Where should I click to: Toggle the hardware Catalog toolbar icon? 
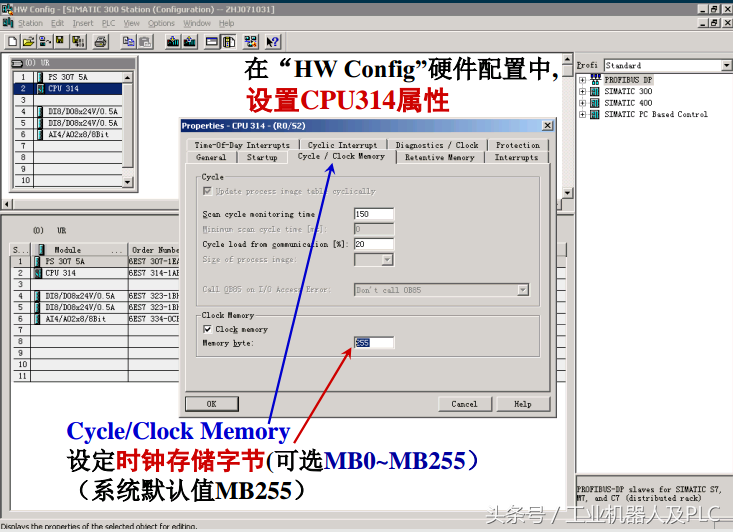(x=229, y=42)
